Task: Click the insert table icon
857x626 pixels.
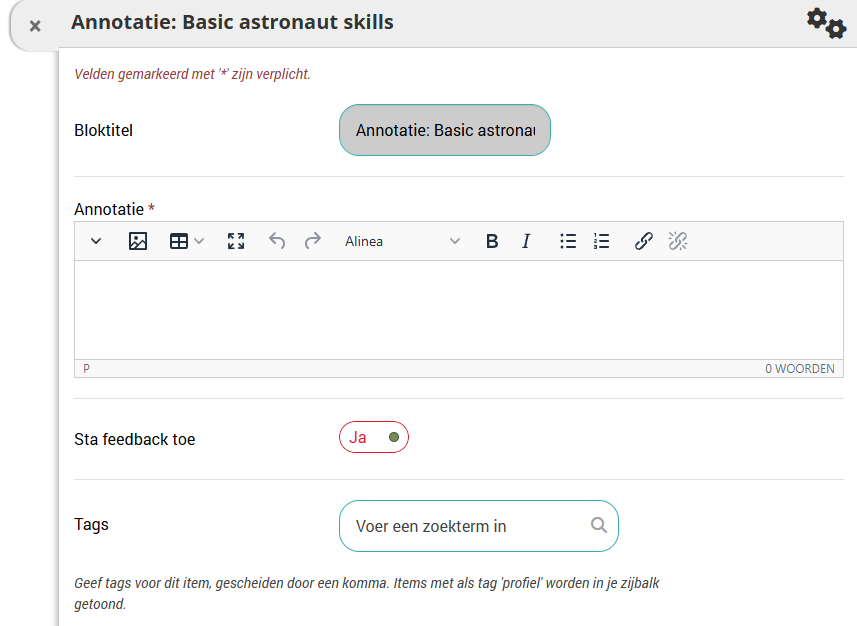Action: tap(179, 241)
